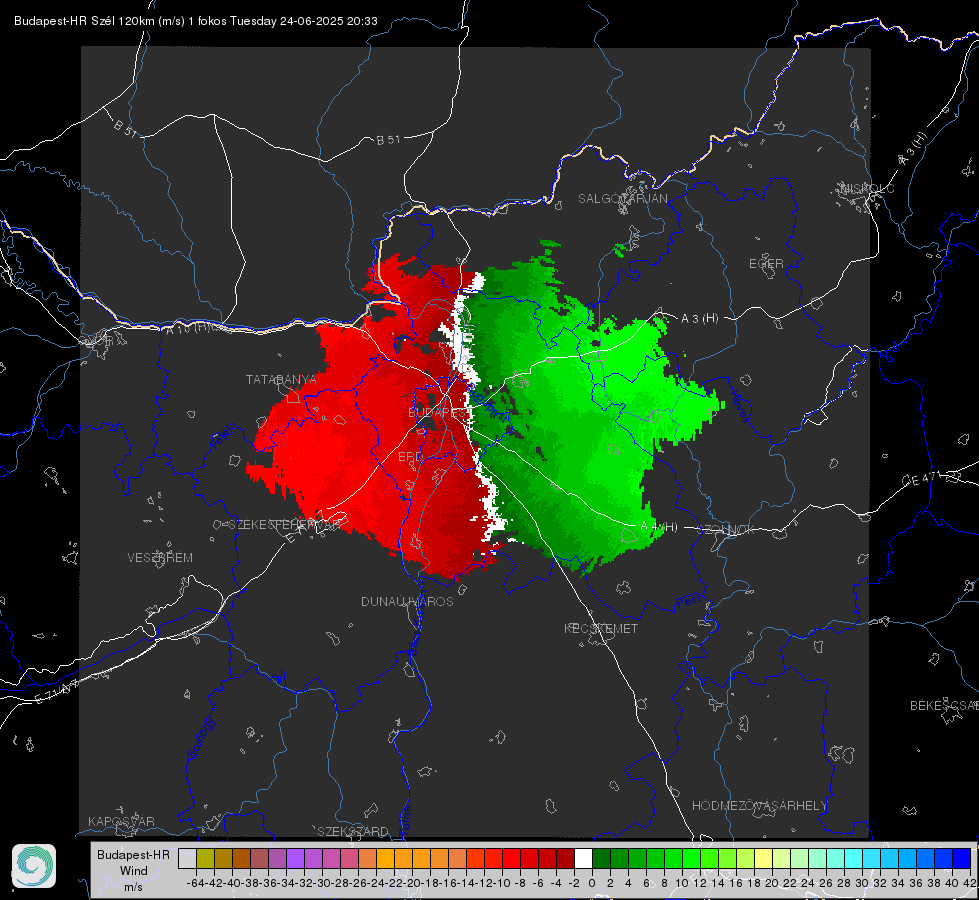Click the light gray swatch starting the color bar
This screenshot has height=900, width=979.
coord(187,858)
